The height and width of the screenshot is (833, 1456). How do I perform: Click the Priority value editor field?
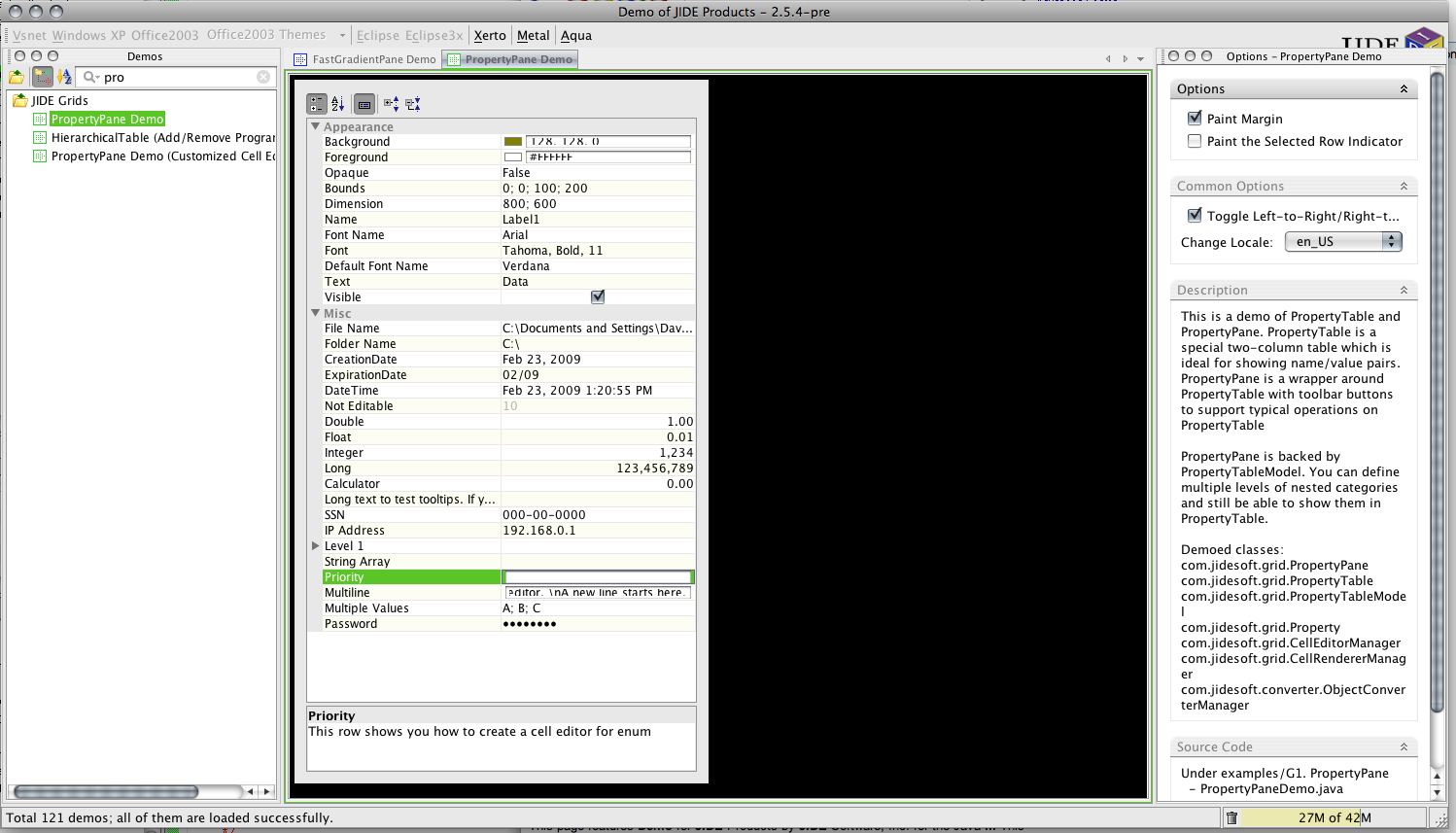coord(599,576)
